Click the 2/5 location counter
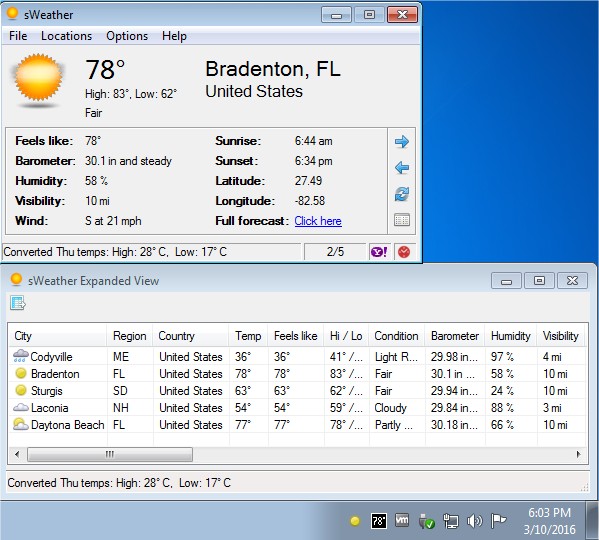This screenshot has height=540, width=599. coord(335,252)
